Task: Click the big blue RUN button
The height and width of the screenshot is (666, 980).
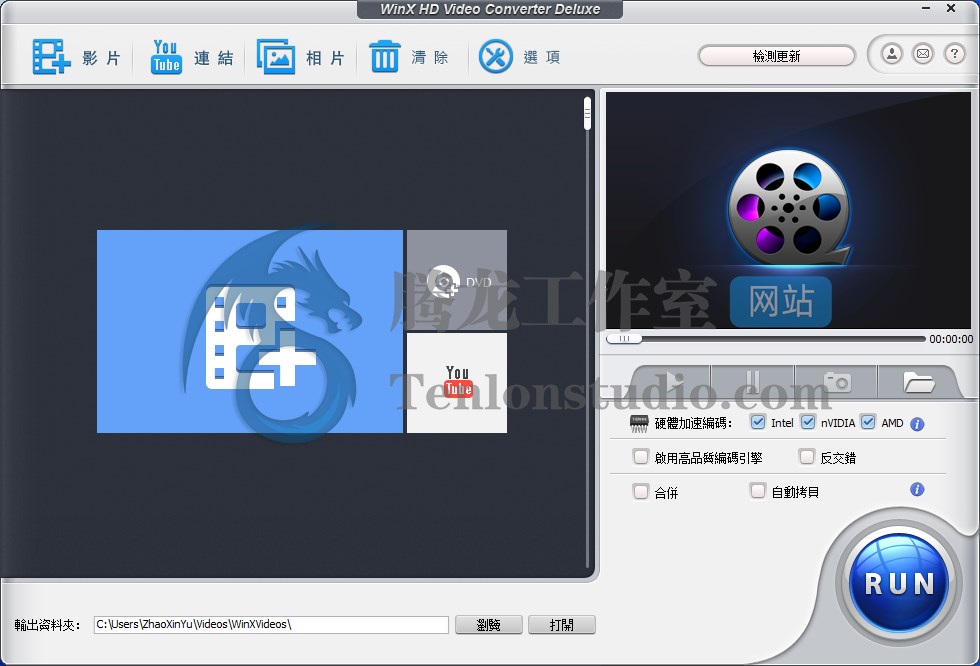Action: tap(899, 583)
